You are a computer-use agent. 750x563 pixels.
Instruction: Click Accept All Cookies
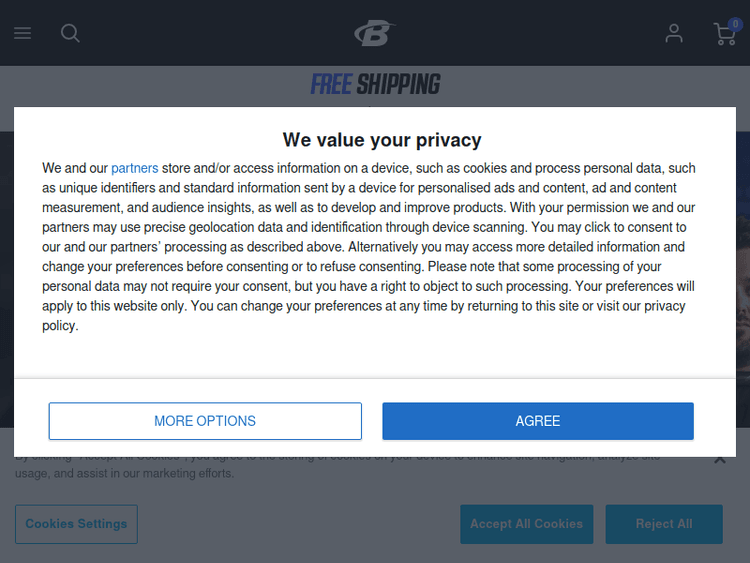click(526, 524)
